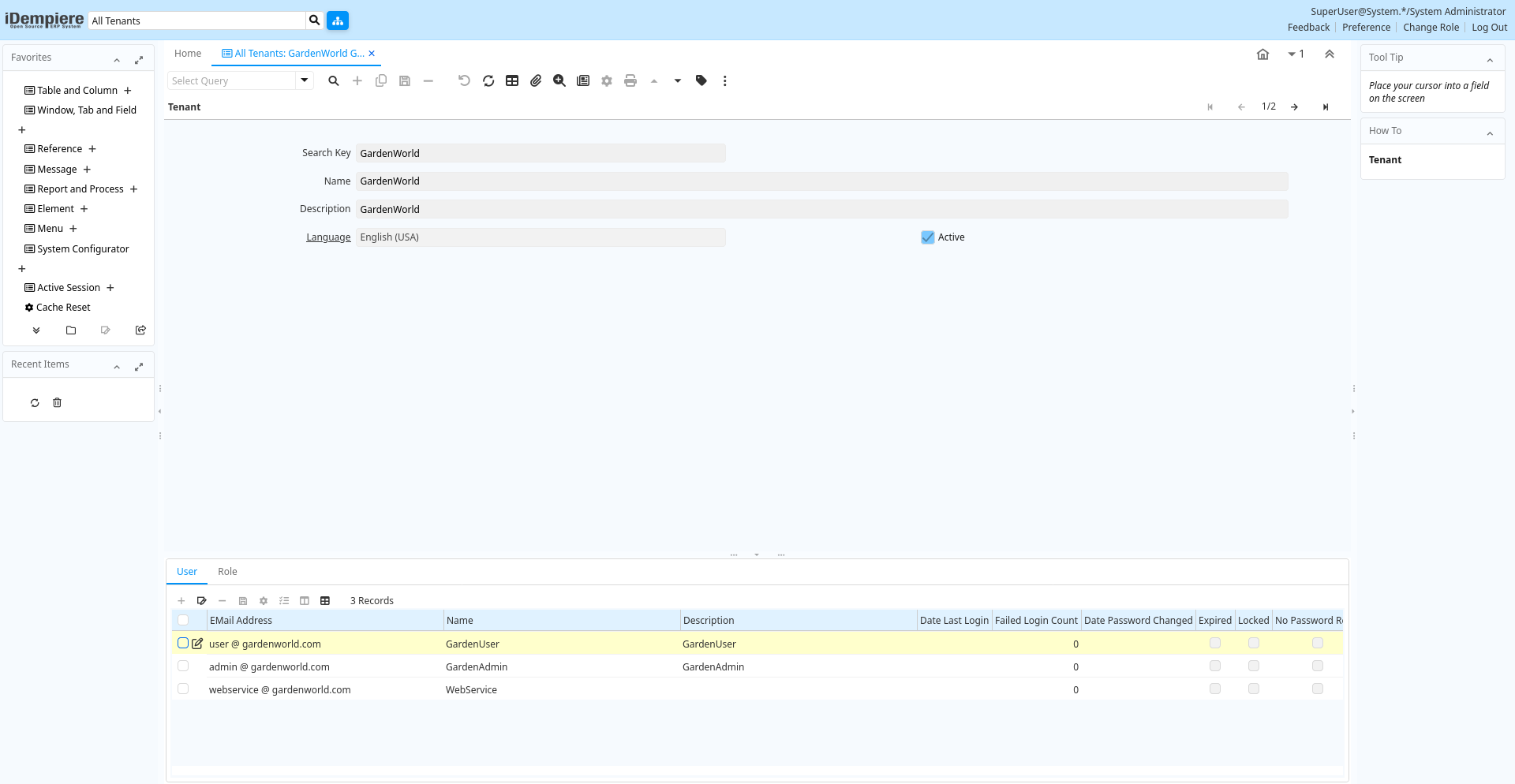The image size is (1515, 784).
Task: Select the admin@gardenworld.com row checkbox
Action: [x=183, y=666]
